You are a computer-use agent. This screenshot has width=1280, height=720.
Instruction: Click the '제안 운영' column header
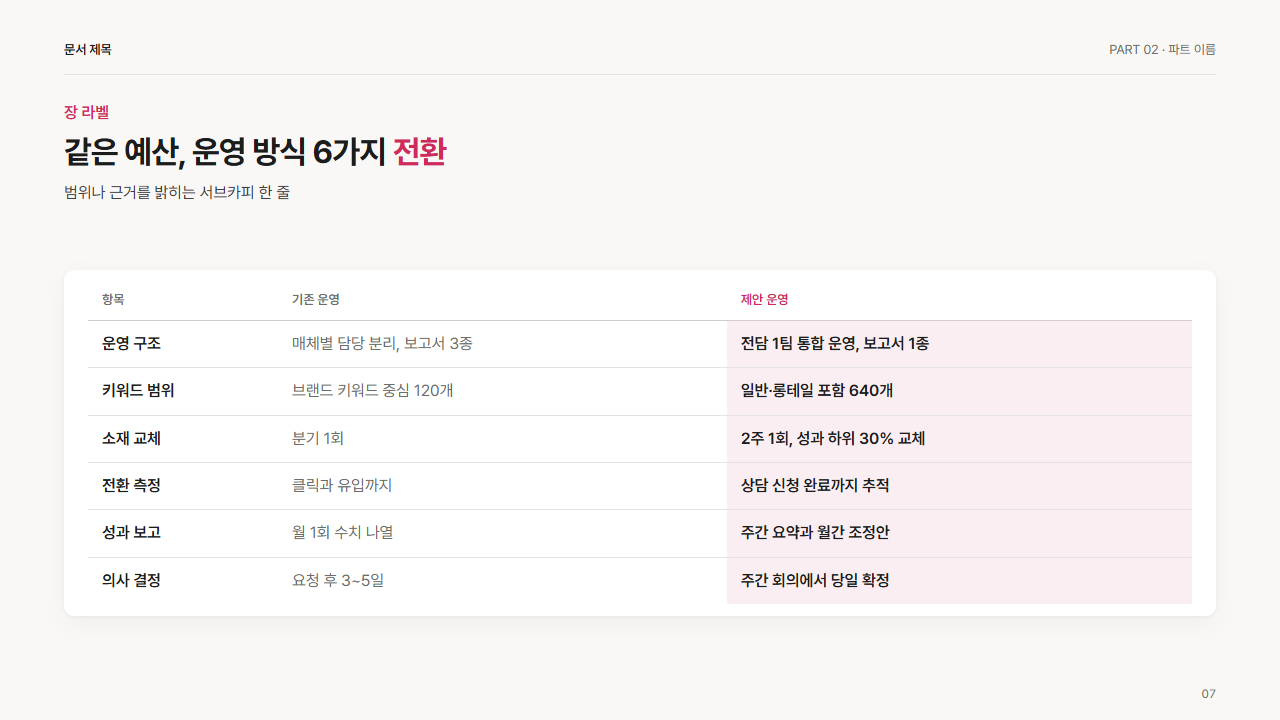[765, 299]
